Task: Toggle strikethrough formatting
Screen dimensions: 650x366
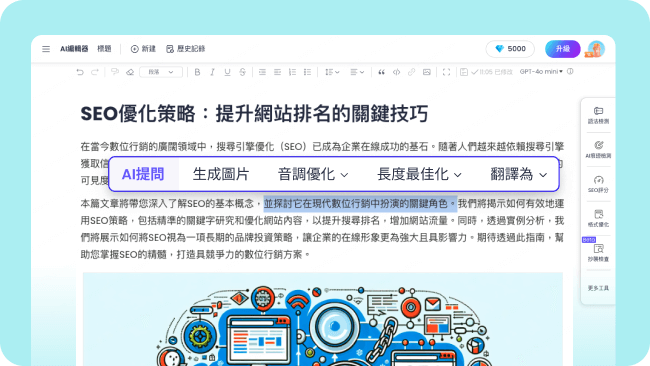Action: (x=243, y=72)
